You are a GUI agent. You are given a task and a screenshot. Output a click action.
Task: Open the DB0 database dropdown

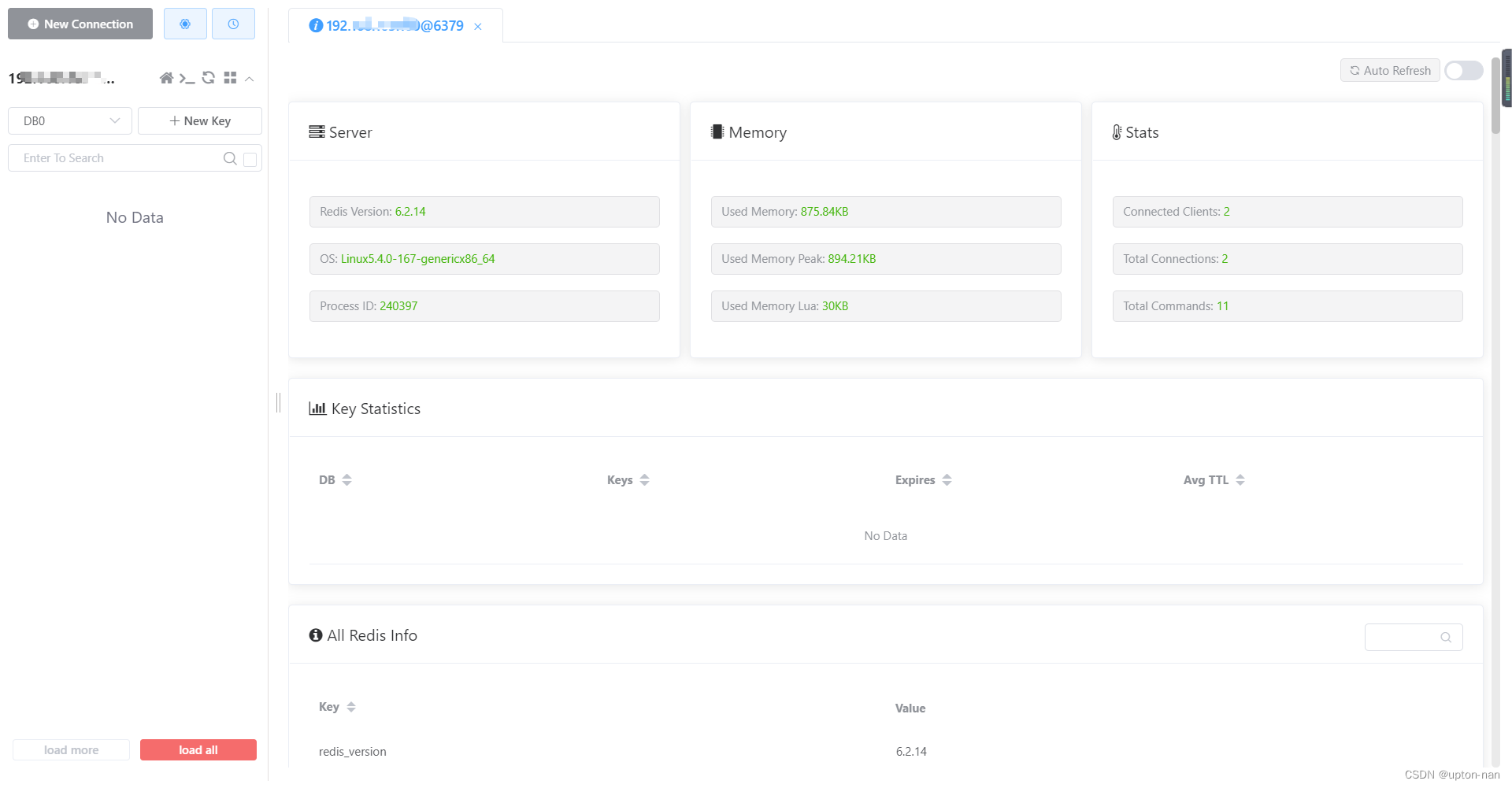[x=70, y=120]
